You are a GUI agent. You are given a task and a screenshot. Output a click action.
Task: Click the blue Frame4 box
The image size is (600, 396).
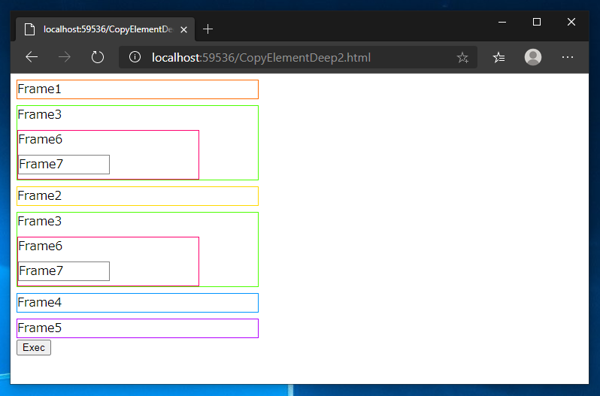pos(138,303)
